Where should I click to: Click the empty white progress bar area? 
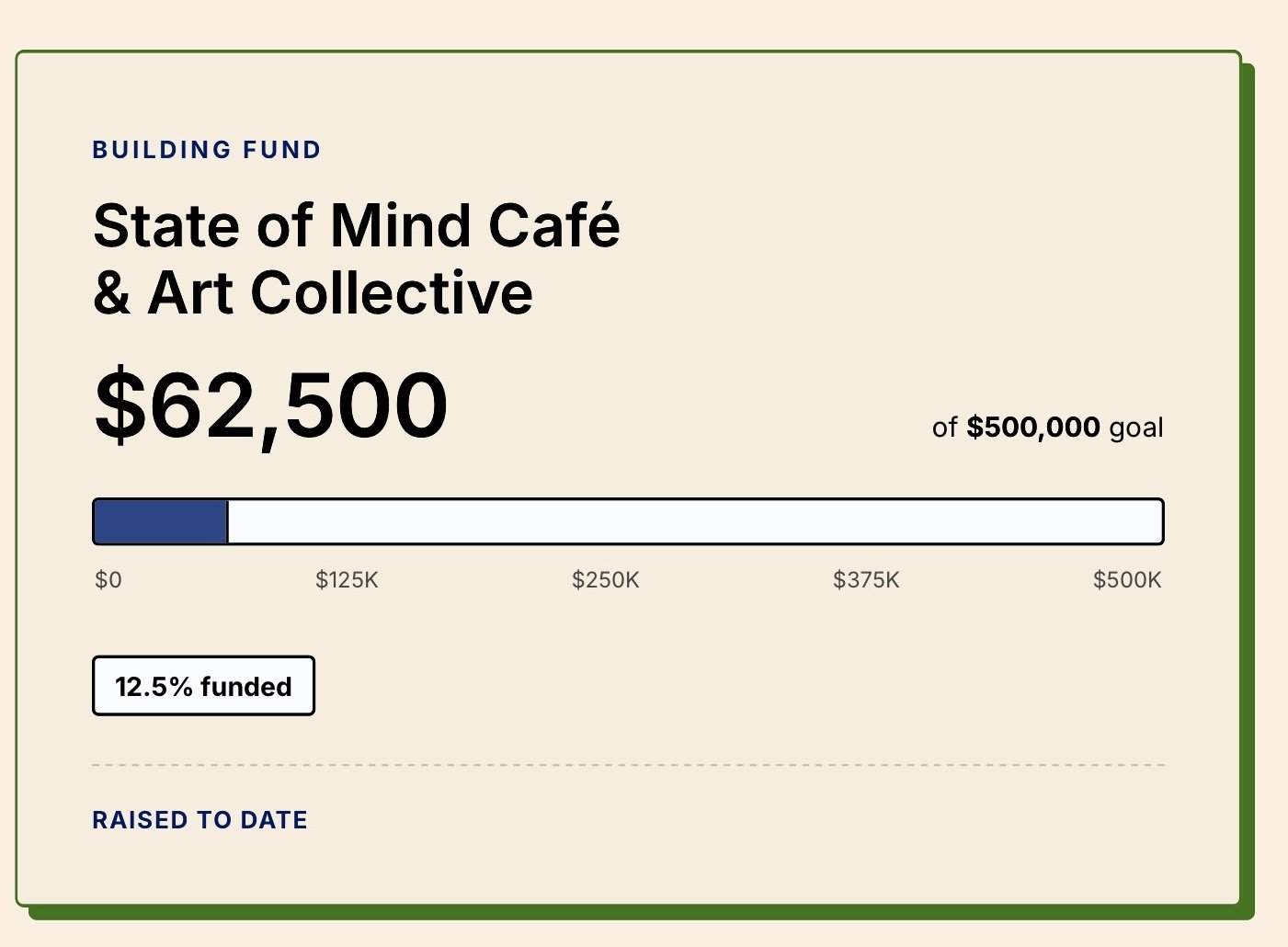pyautogui.click(x=695, y=521)
